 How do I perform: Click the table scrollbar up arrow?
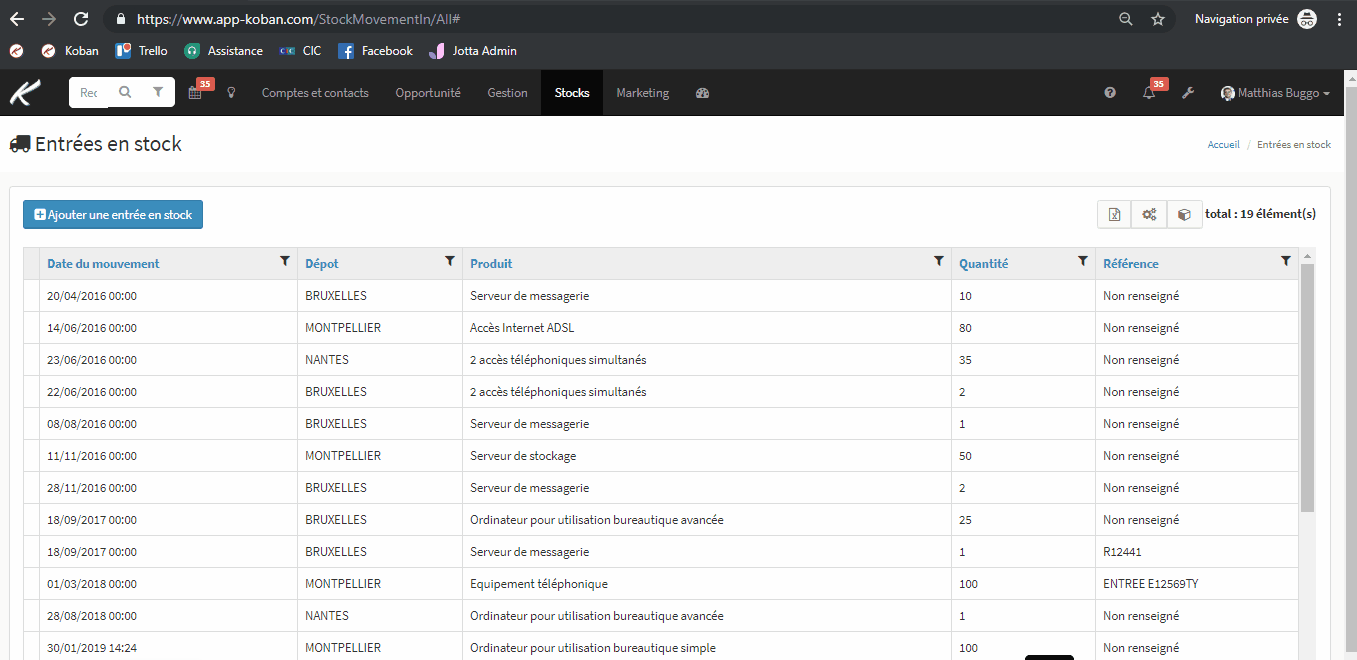pyautogui.click(x=1307, y=256)
